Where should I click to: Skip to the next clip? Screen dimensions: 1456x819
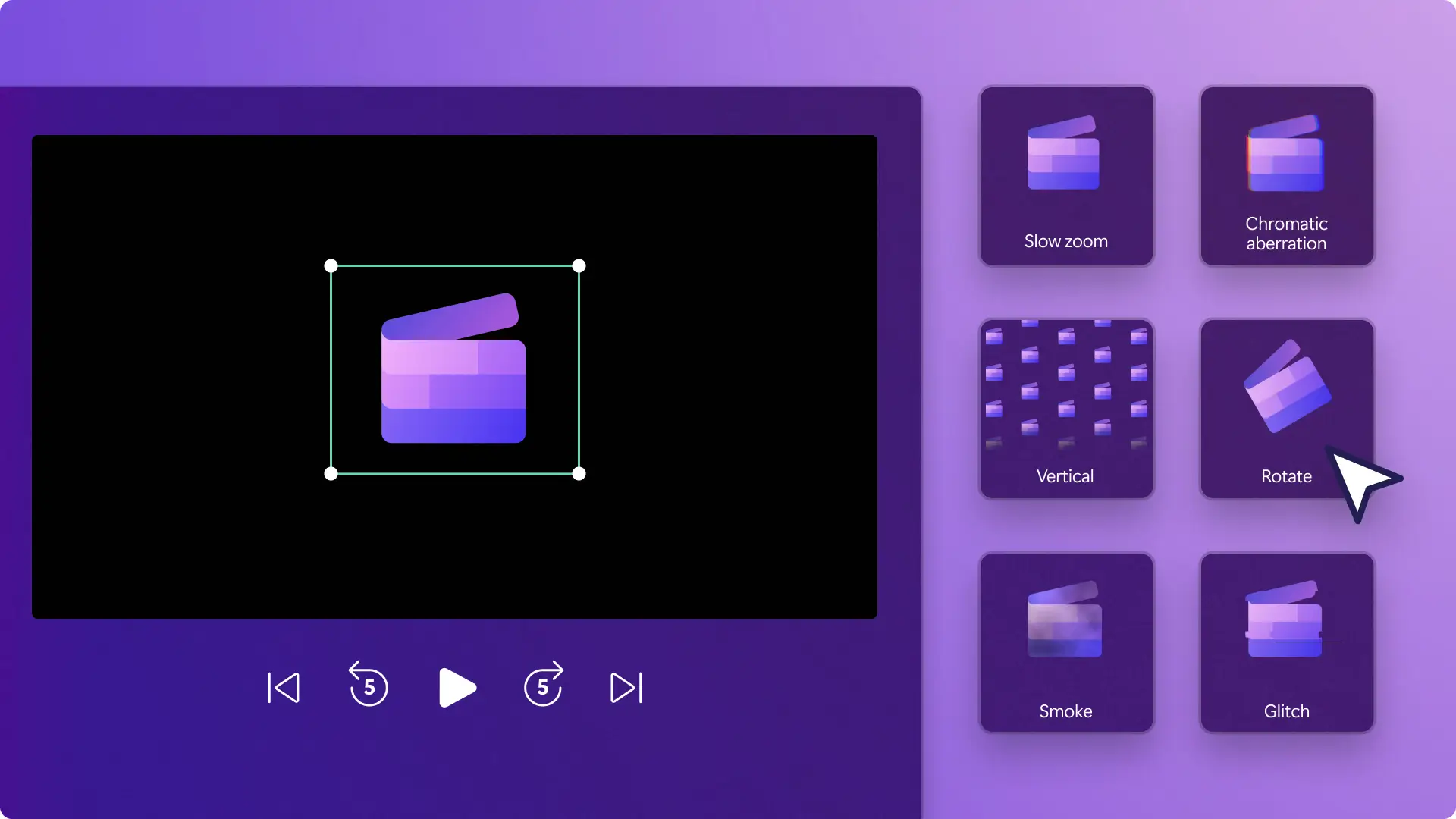(x=625, y=687)
